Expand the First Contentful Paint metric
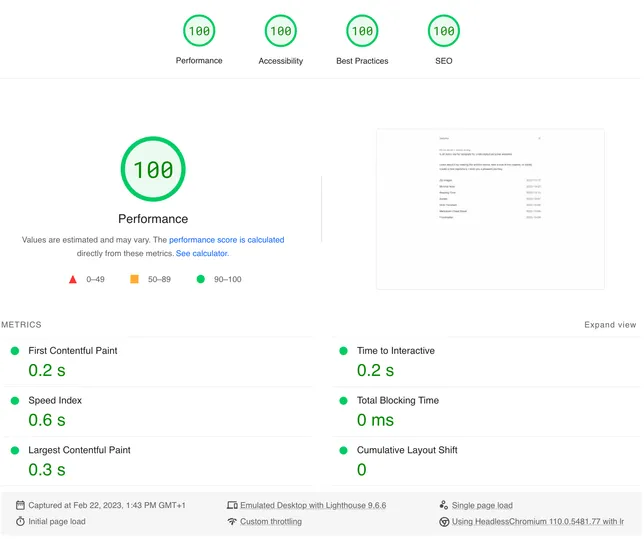644x539 pixels. pyautogui.click(x=72, y=351)
